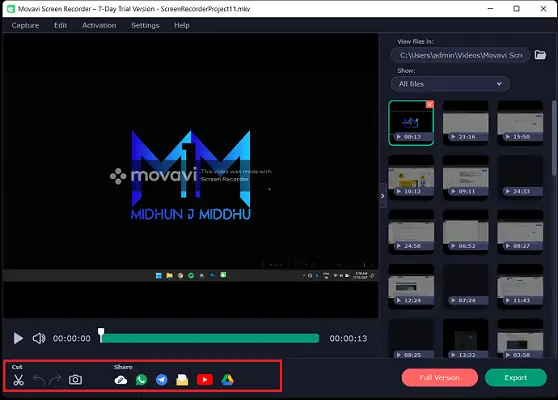558x400 pixels.
Task: Select the 13:32 recording thumbnail
Action: coord(465,339)
